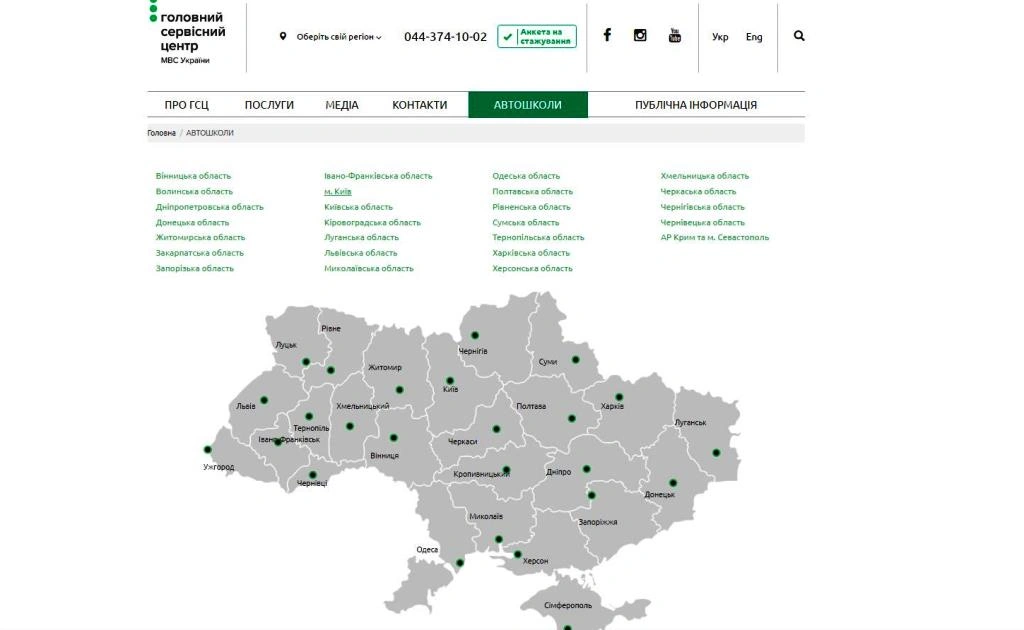The height and width of the screenshot is (630, 1024).
Task: Open the YouTube channel icon
Action: coord(675,36)
